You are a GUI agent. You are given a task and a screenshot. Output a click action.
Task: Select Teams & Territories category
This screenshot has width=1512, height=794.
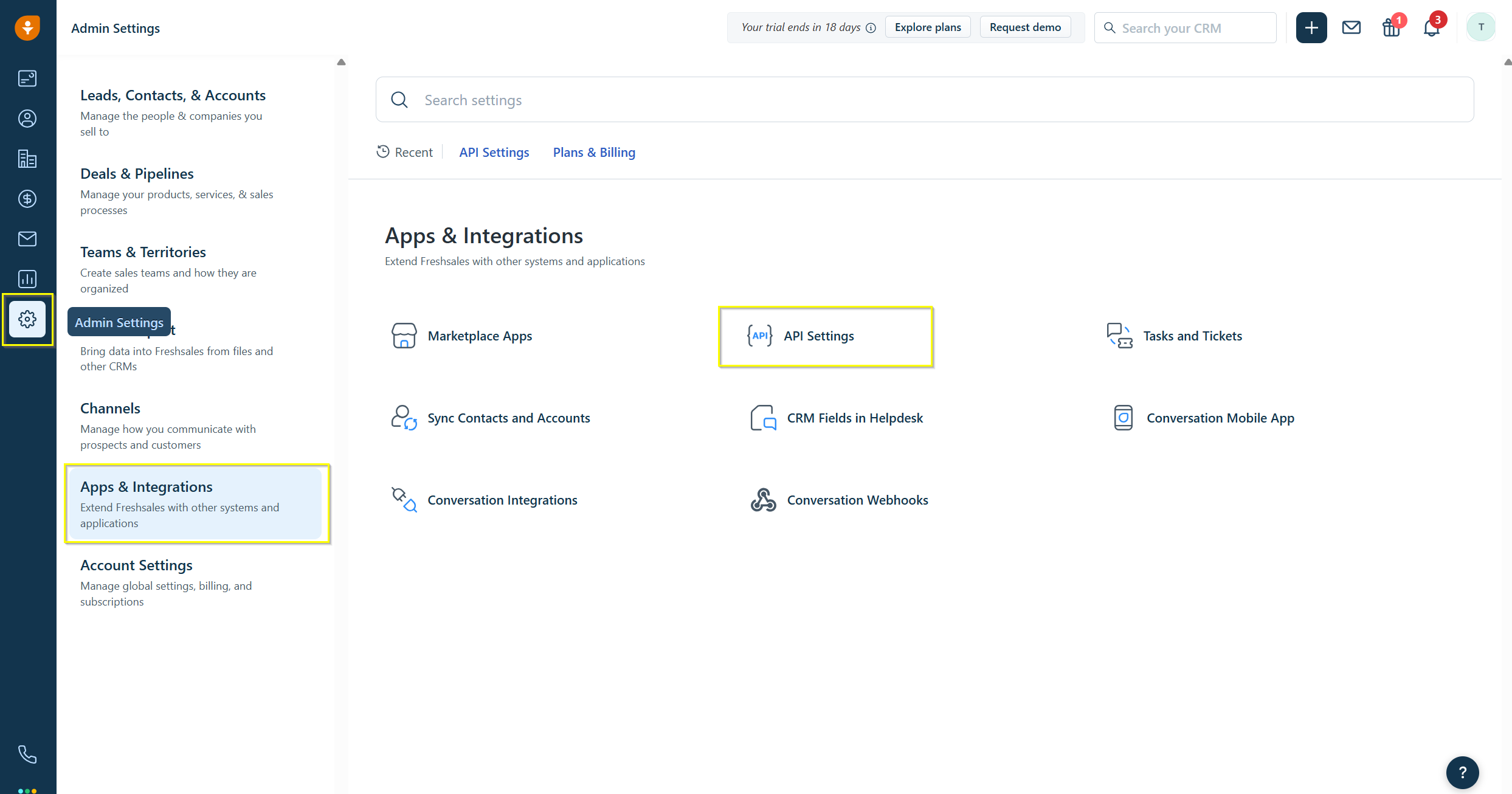click(x=195, y=270)
